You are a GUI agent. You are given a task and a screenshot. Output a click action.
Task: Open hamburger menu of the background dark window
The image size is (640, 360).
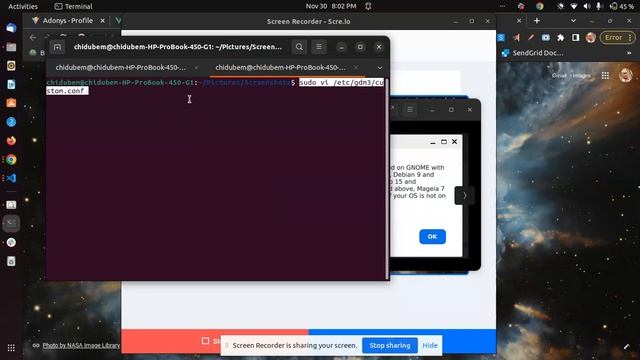coord(410,109)
